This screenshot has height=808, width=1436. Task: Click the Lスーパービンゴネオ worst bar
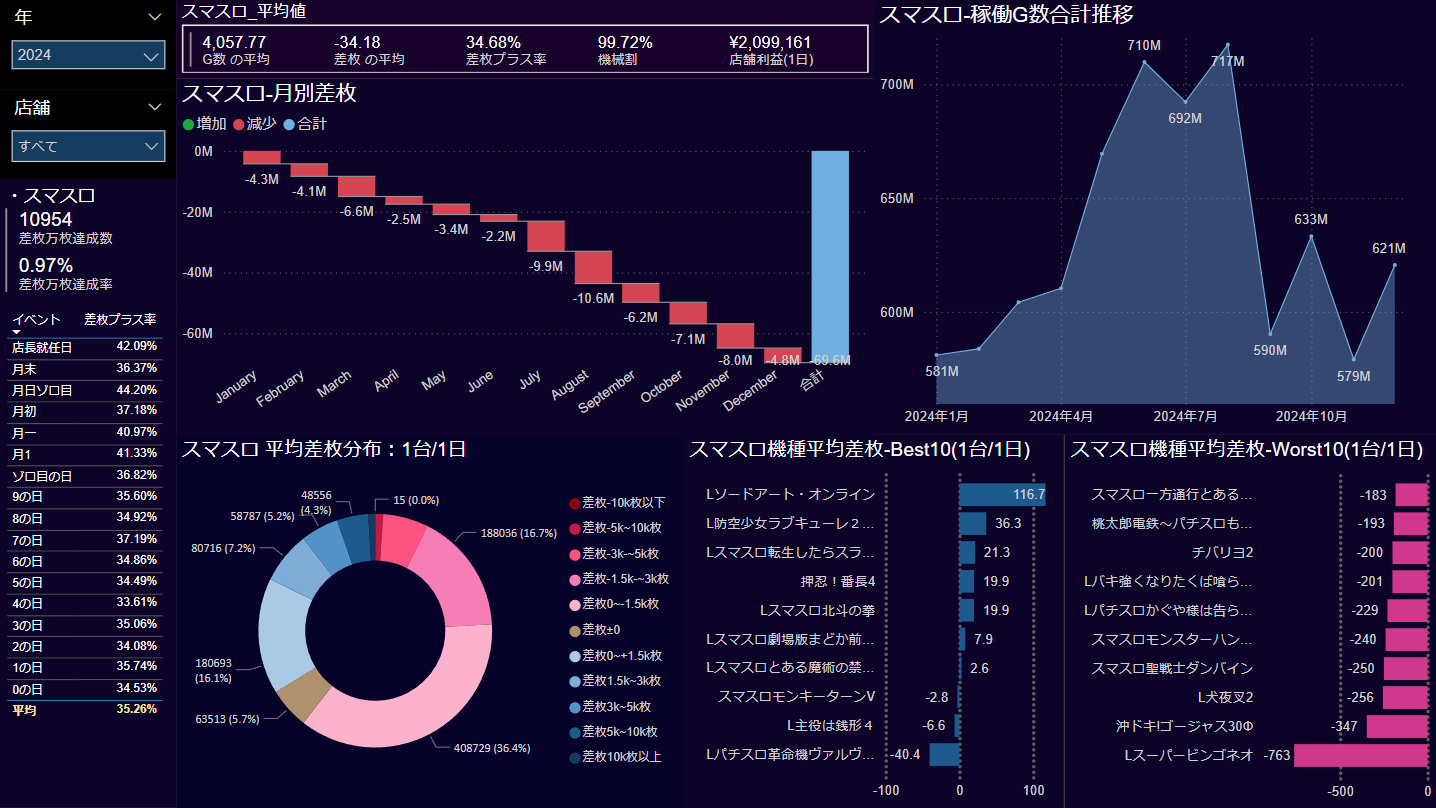point(1360,755)
